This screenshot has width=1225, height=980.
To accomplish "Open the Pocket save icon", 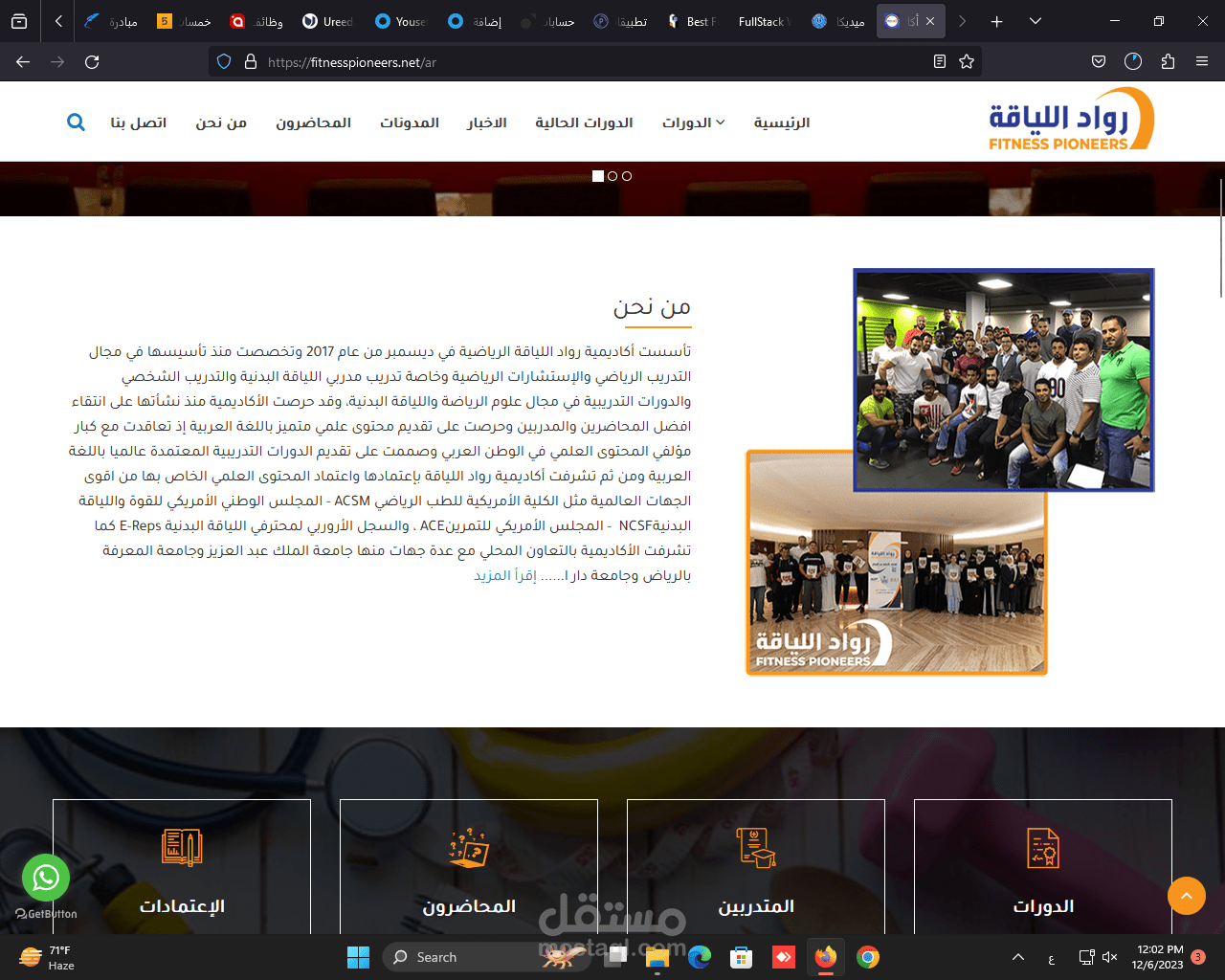I will point(1099,62).
